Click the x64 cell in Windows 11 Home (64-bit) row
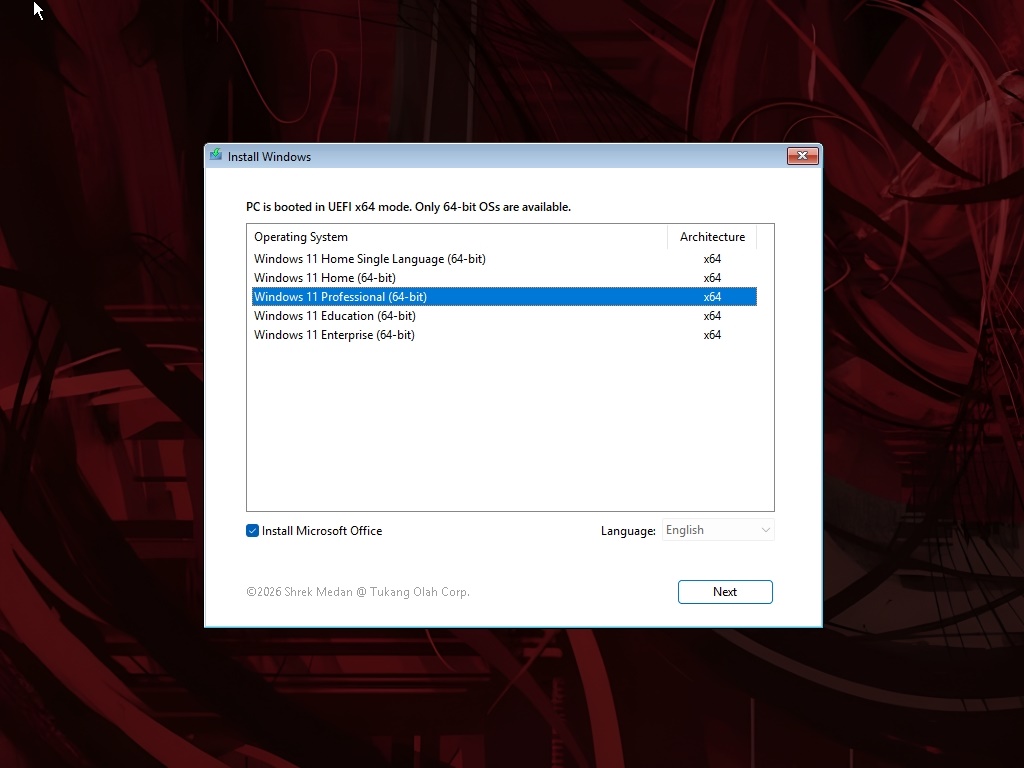Viewport: 1024px width, 768px height. [x=712, y=278]
